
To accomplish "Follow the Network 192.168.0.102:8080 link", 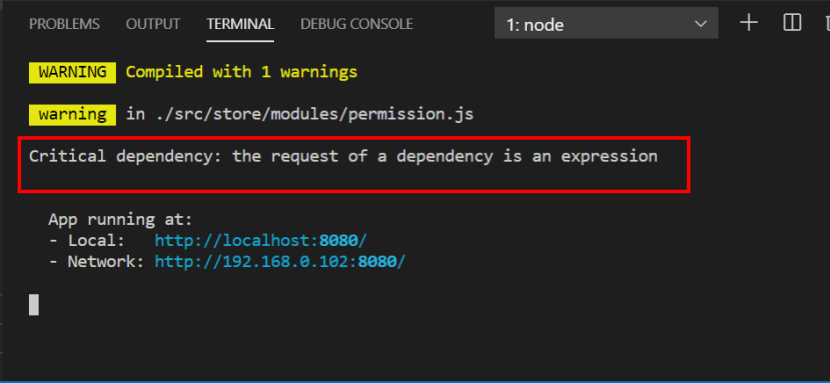I will (x=280, y=261).
